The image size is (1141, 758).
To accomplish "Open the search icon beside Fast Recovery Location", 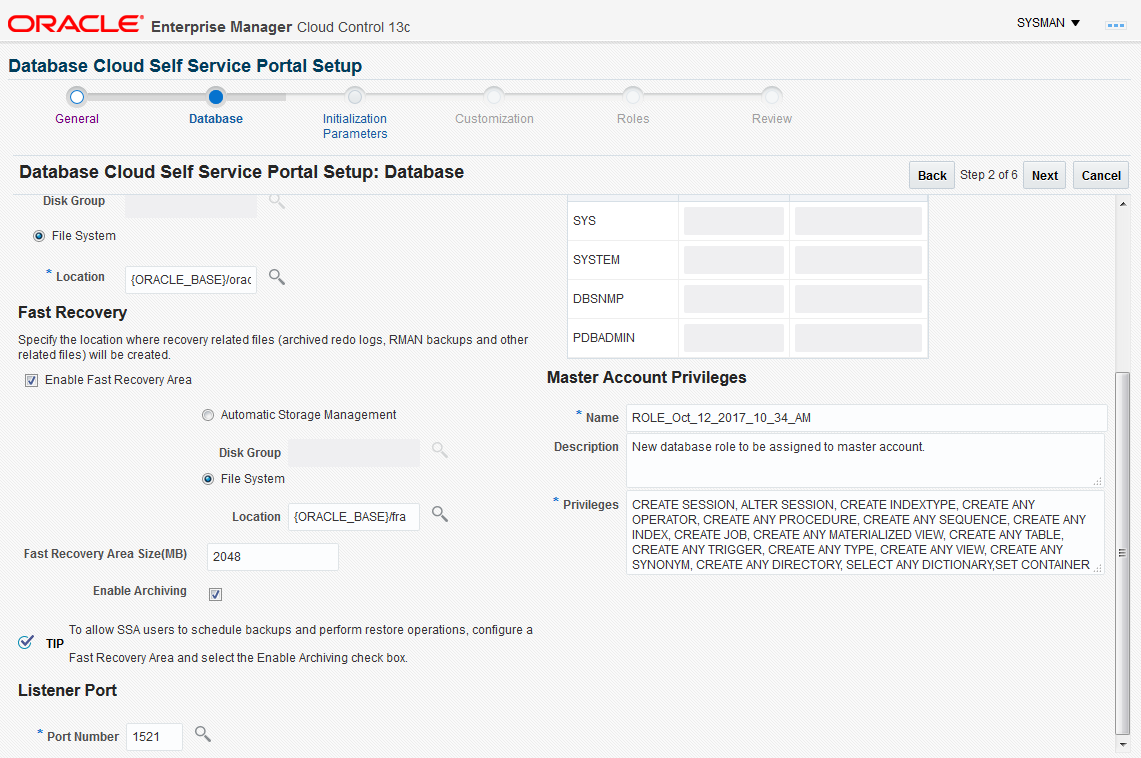I will [440, 514].
